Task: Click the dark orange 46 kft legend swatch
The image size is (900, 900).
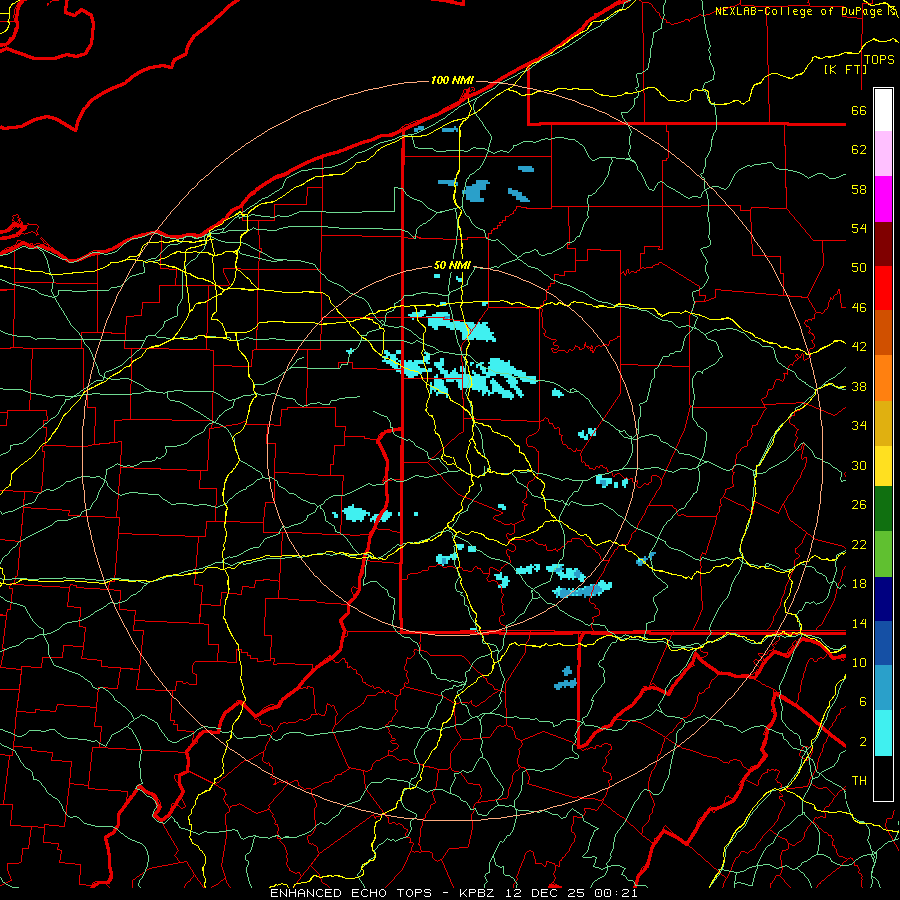Action: click(883, 333)
